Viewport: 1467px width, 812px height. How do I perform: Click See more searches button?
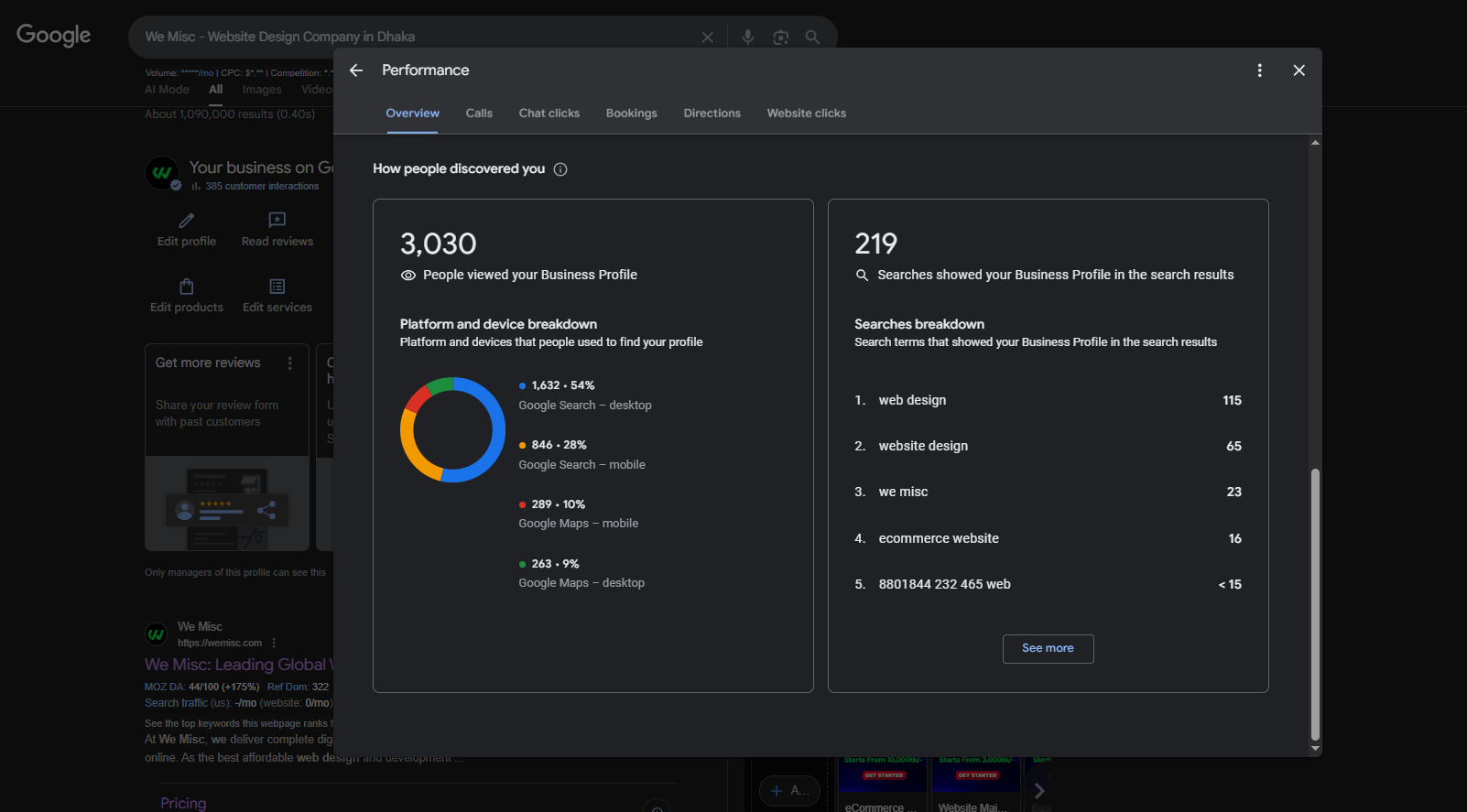point(1048,648)
